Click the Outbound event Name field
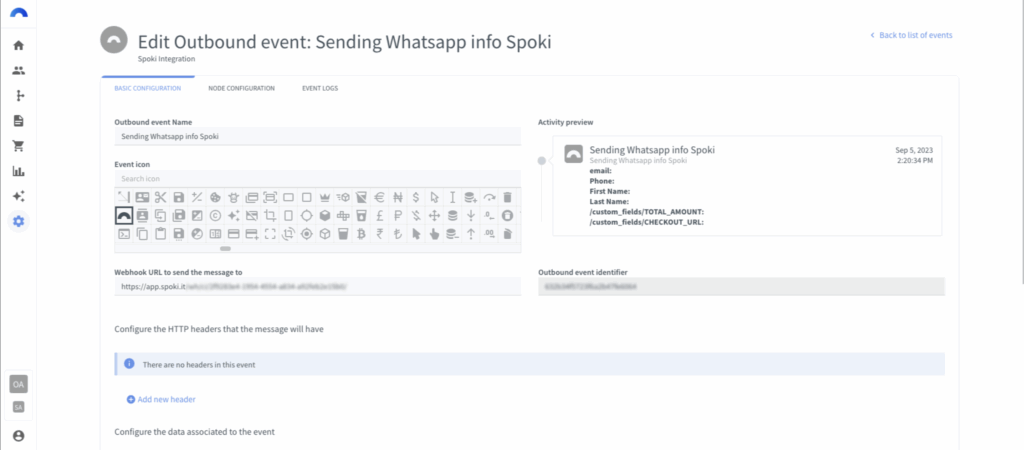The width and height of the screenshot is (1024, 450). pos(317,135)
